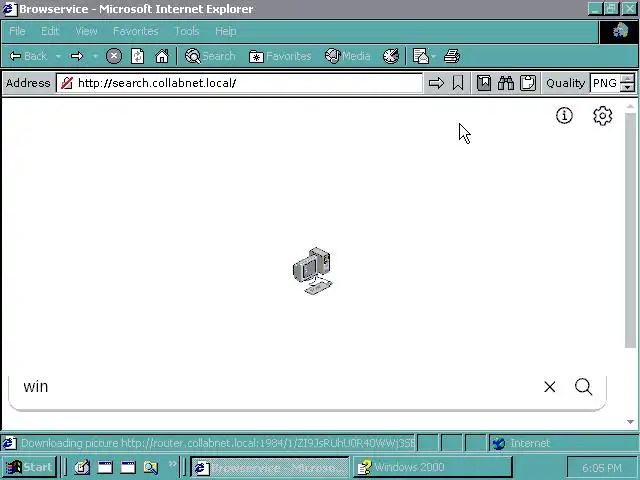Go back with the Back button
This screenshot has width=640, height=480.
(28, 56)
